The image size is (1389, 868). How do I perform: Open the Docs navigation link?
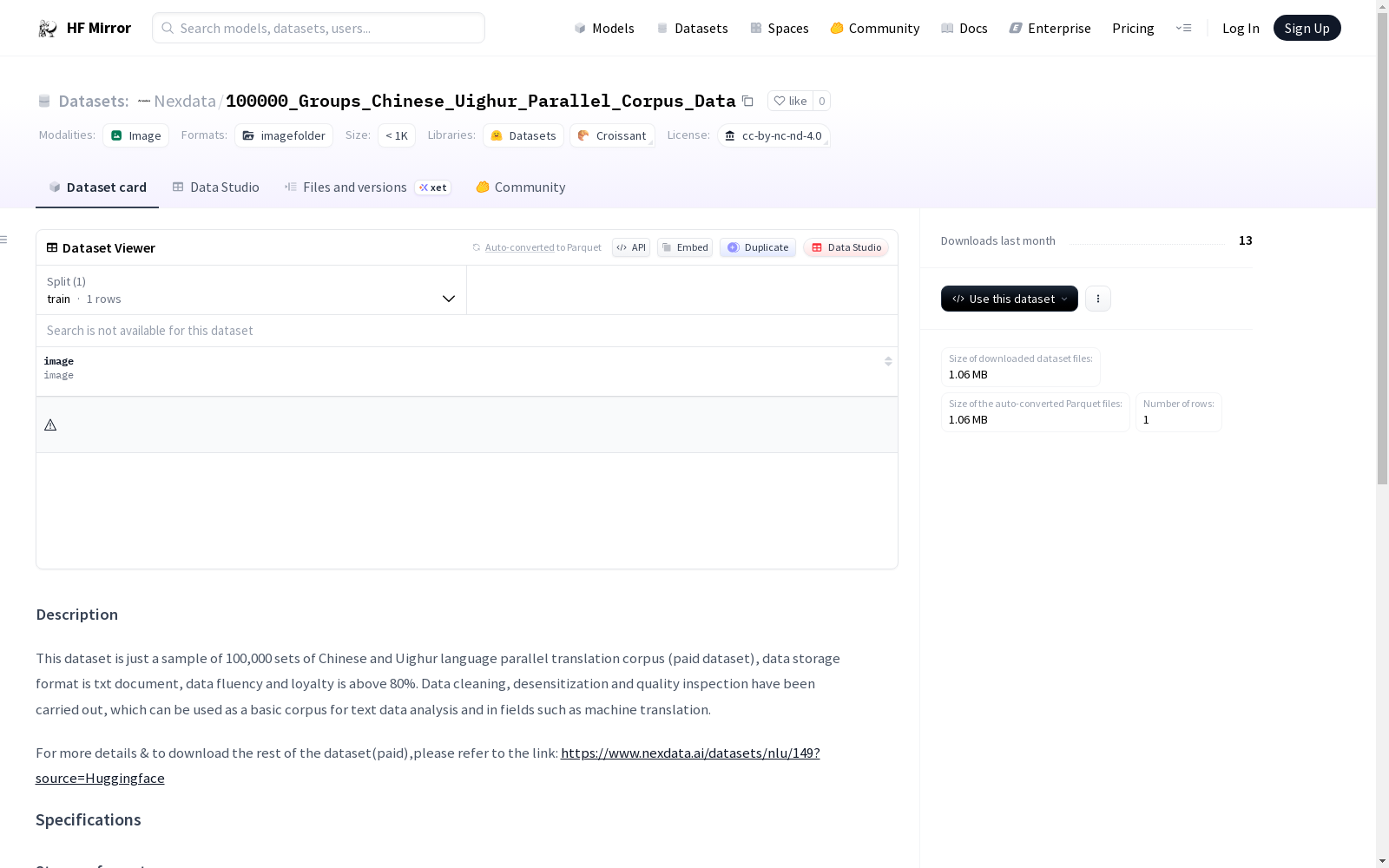(x=964, y=28)
